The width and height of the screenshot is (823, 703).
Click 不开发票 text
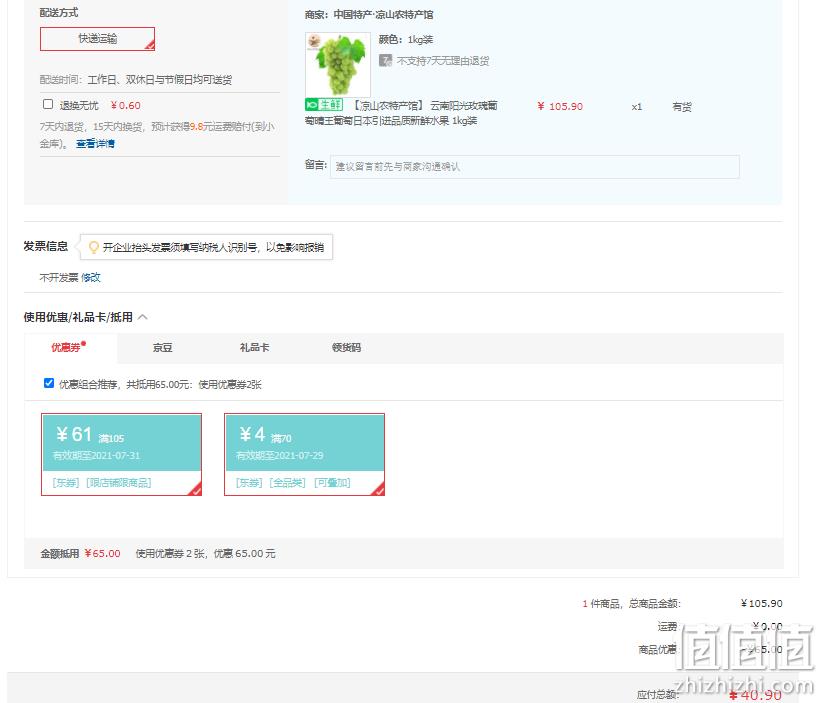[x=59, y=277]
